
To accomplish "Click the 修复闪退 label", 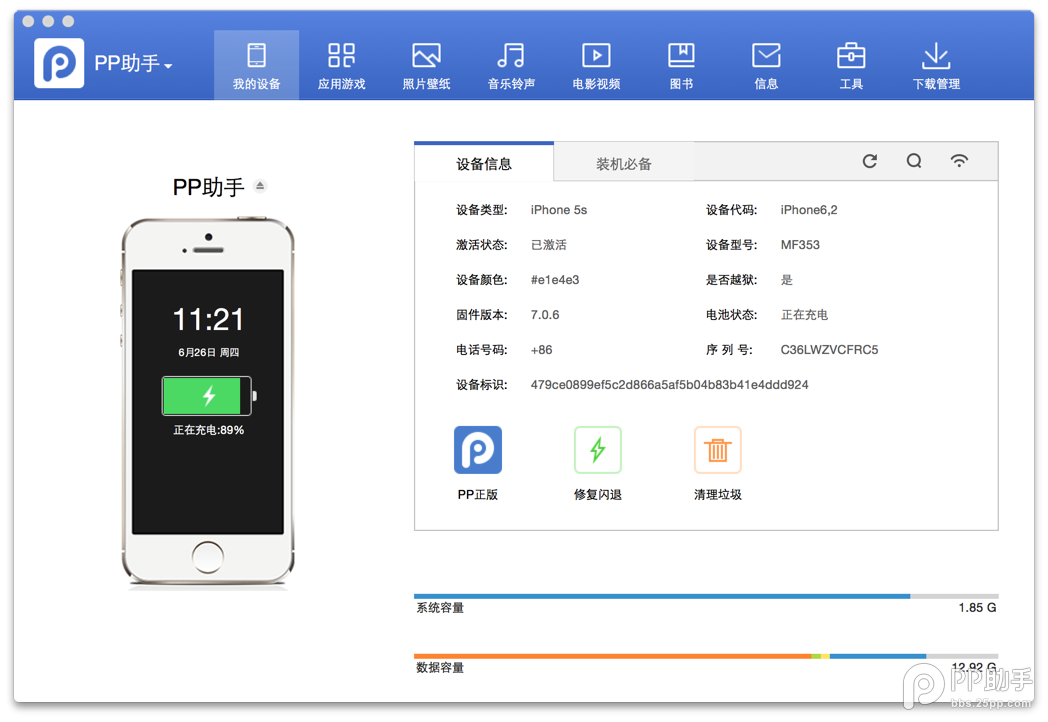I will 598,495.
